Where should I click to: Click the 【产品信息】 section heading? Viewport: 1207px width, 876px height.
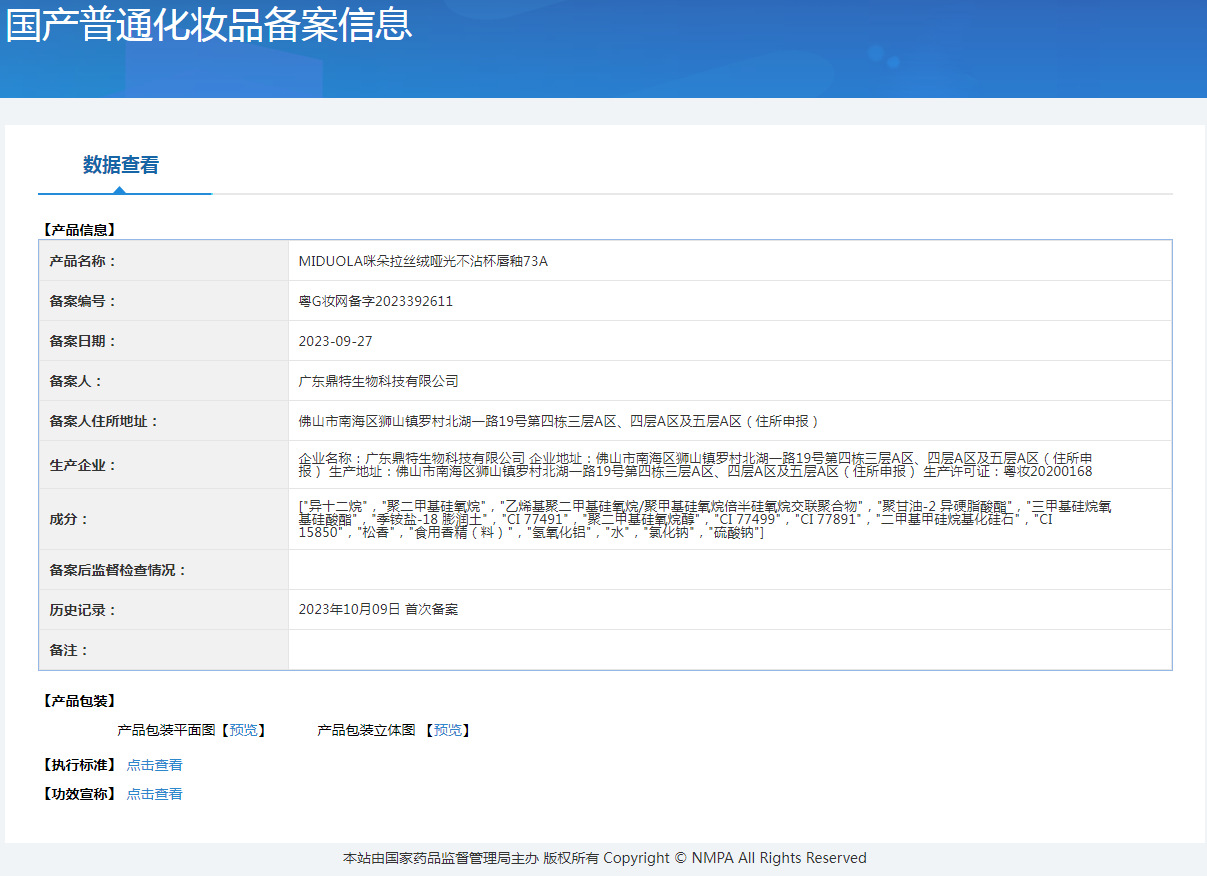pyautogui.click(x=79, y=230)
